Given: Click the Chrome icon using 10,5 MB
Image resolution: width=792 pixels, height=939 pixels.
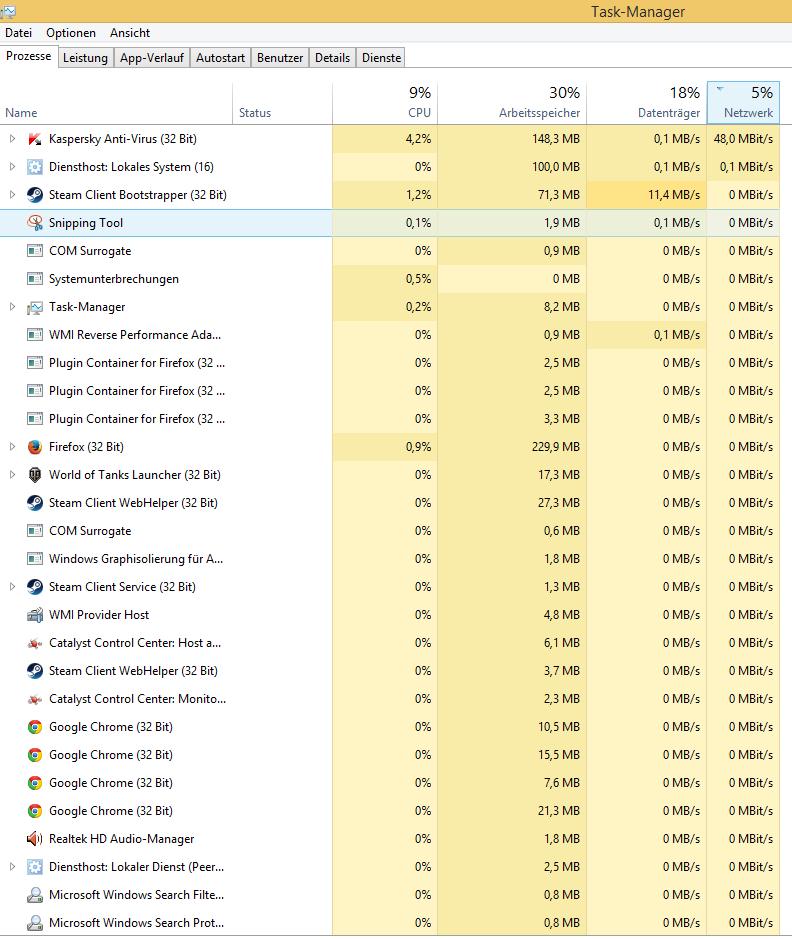Looking at the screenshot, I should [x=35, y=727].
